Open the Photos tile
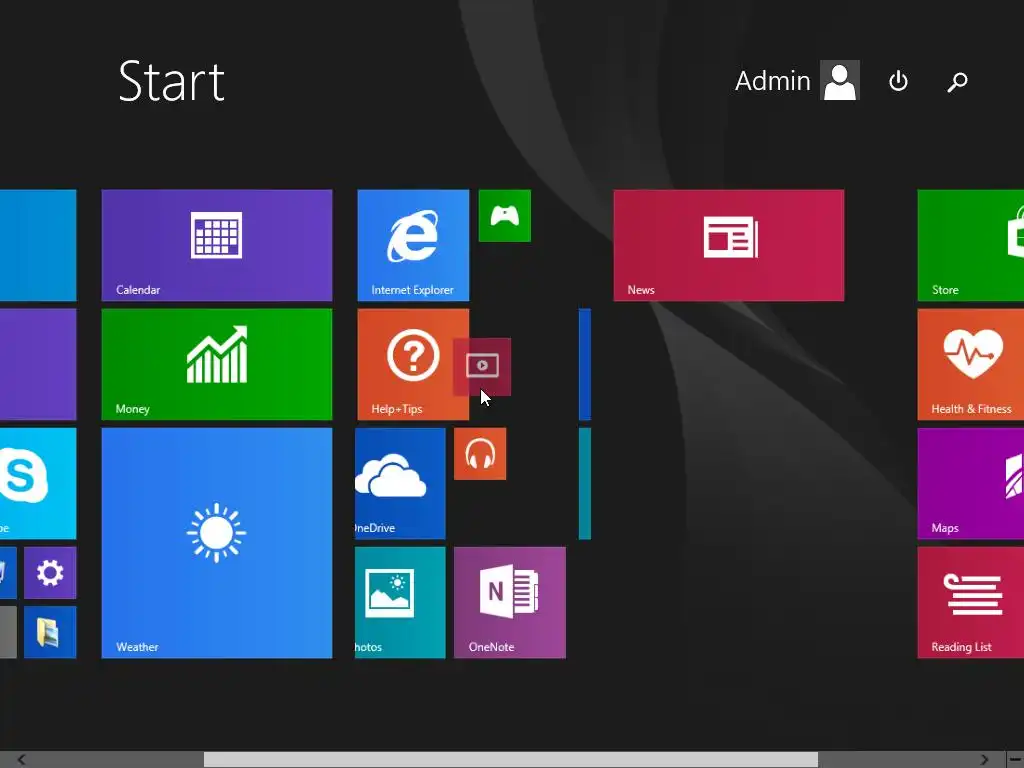 click(400, 603)
